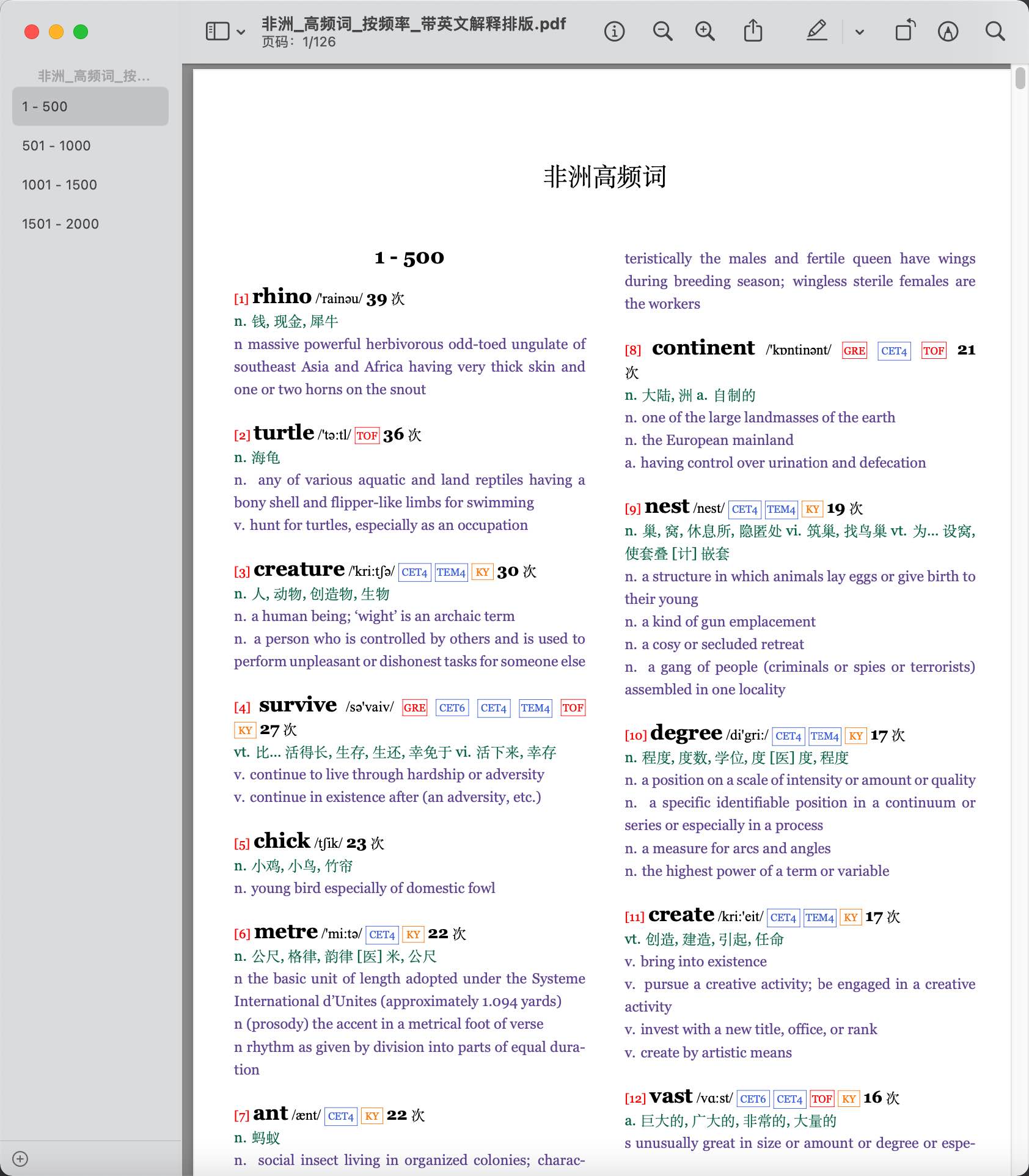Click the word 'turtle' entry heading
The height and width of the screenshot is (1176, 1029).
click(284, 432)
